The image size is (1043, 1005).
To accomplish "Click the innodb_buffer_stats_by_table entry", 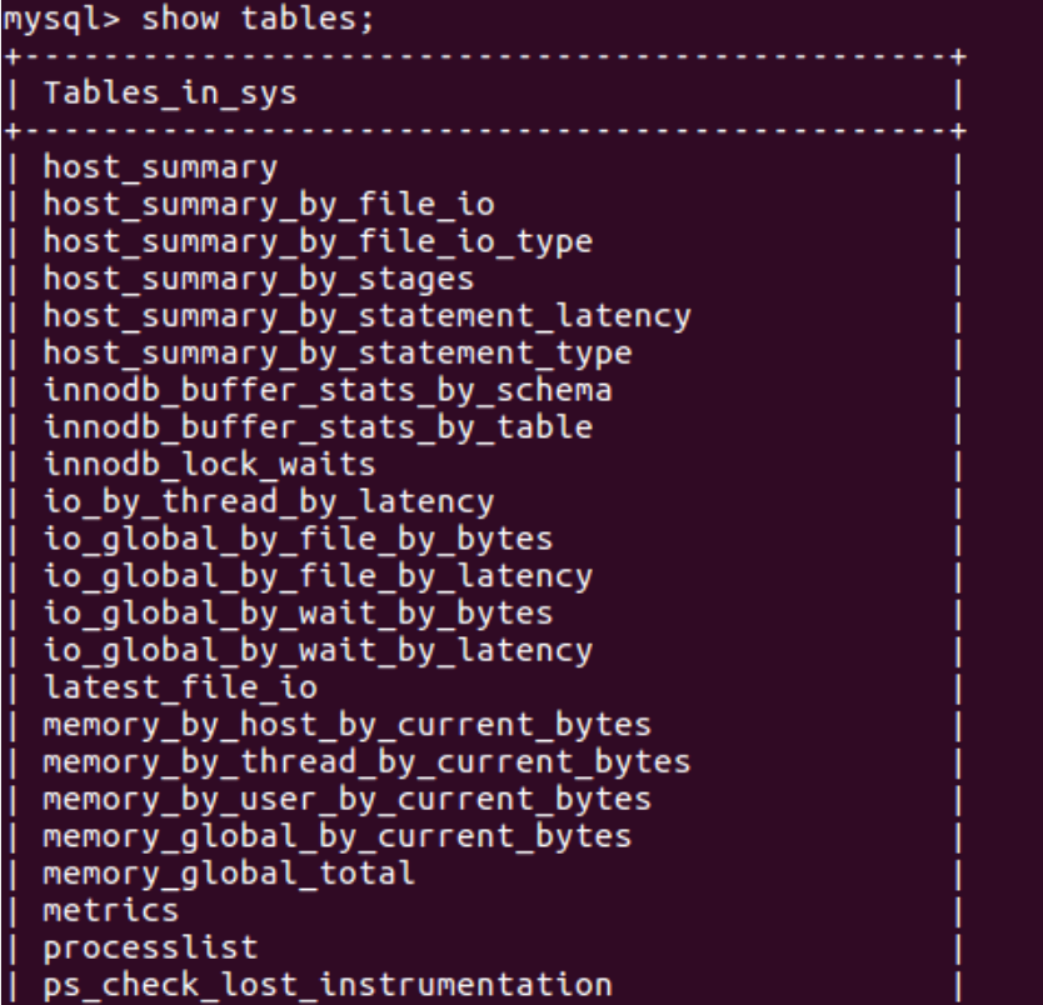I will 317,427.
